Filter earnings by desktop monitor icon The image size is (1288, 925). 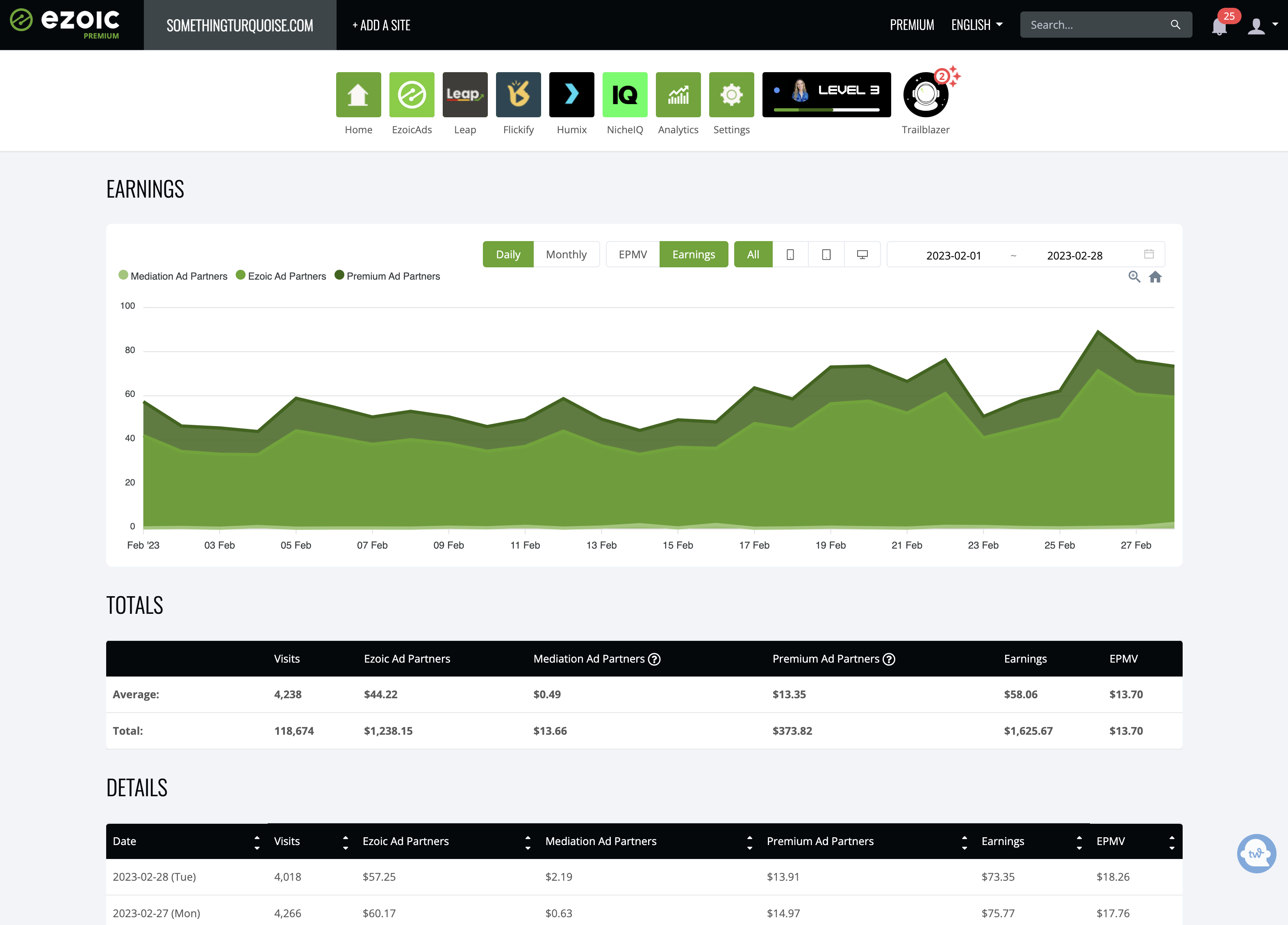pyautogui.click(x=862, y=255)
